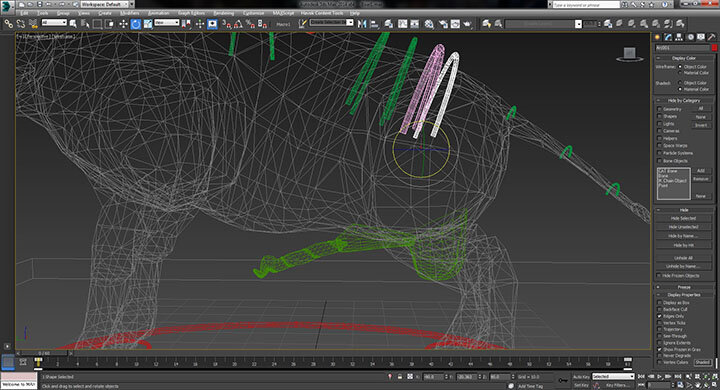Toggle the Edges Only checkbox
The image size is (720, 390).
[x=660, y=316]
